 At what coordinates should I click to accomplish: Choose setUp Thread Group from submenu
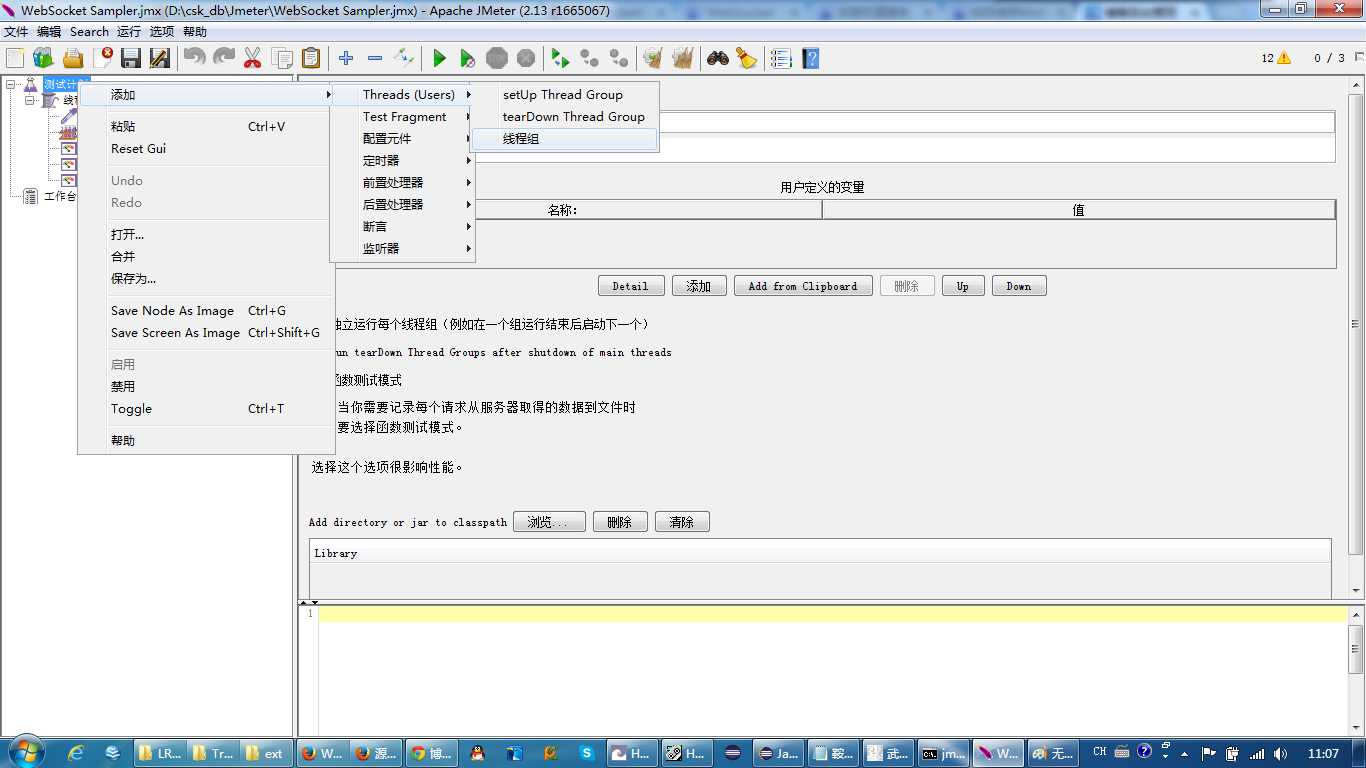(x=564, y=95)
